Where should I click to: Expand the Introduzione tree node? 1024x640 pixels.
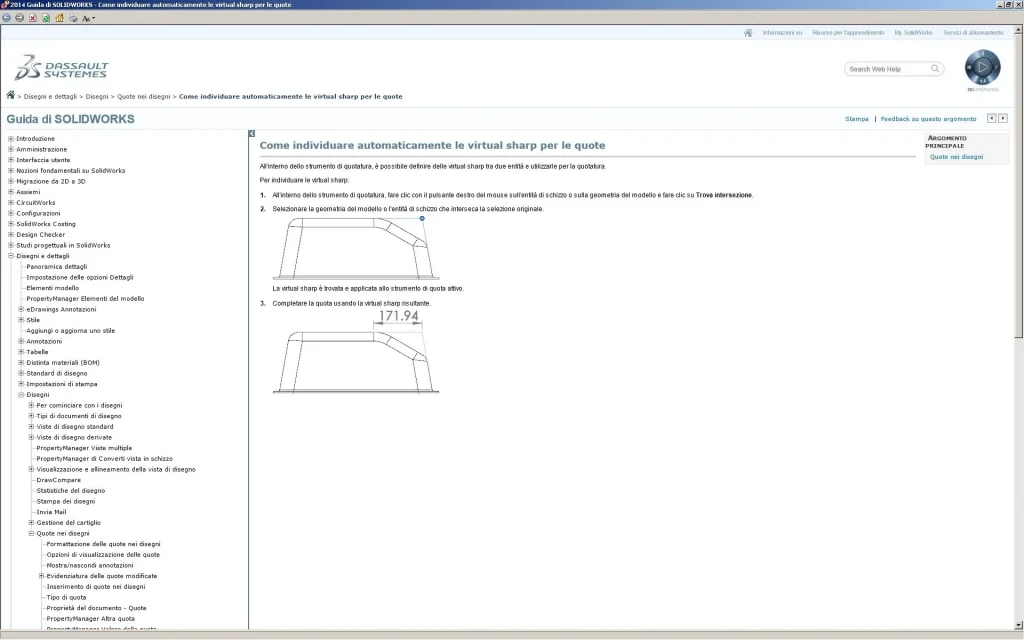11,139
